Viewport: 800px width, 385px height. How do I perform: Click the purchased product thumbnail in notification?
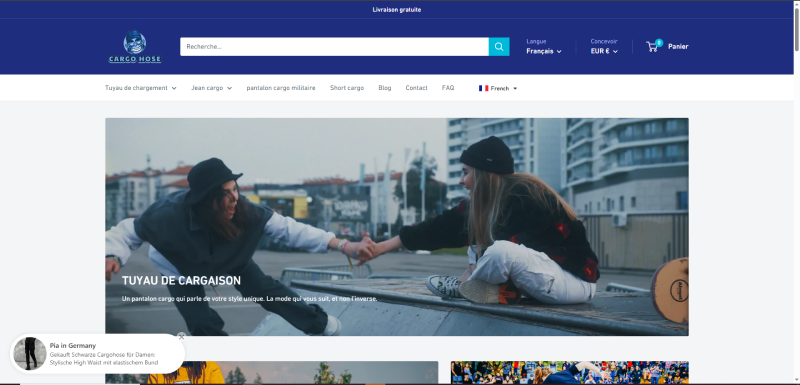coord(30,353)
